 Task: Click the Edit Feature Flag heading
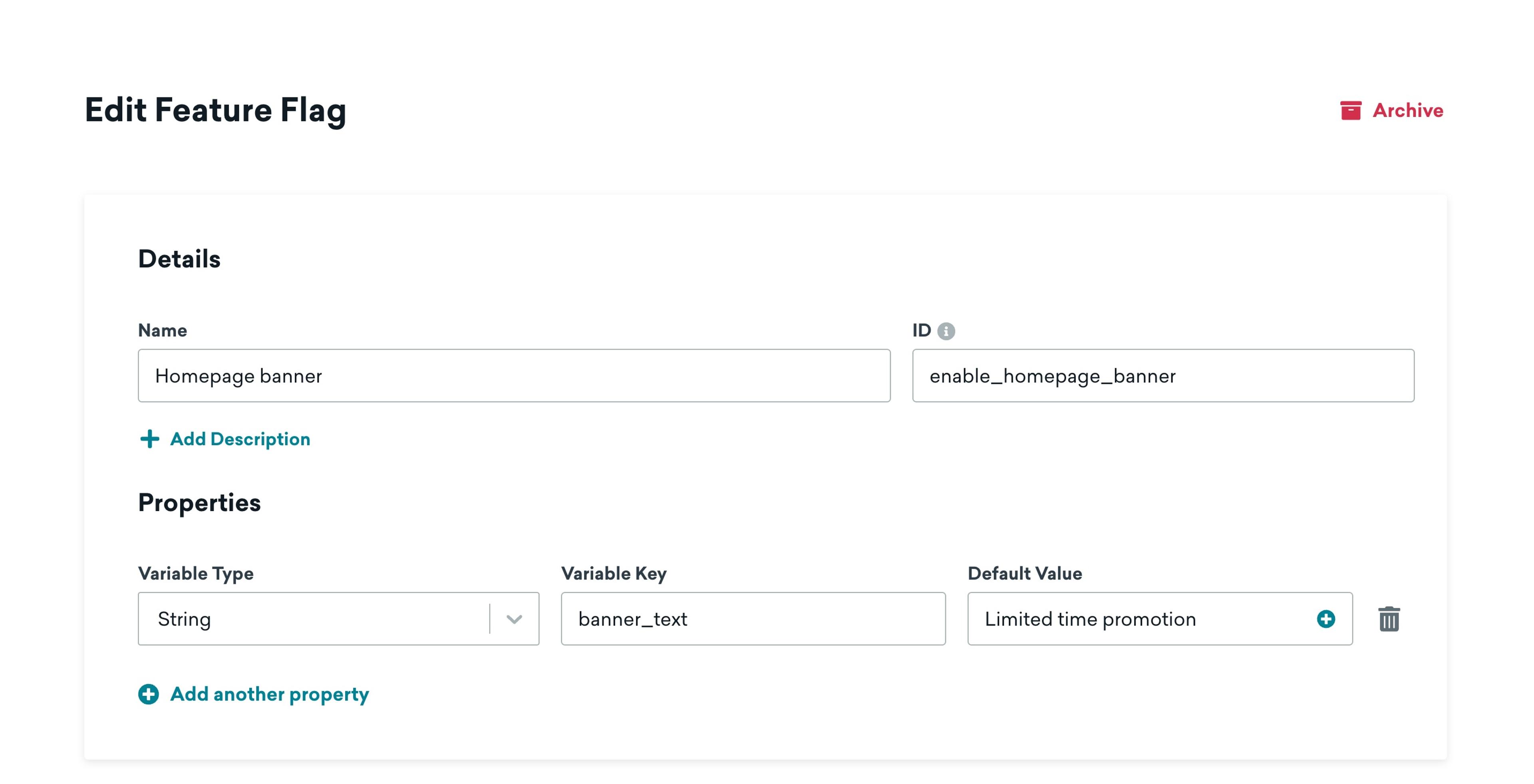[215, 111]
